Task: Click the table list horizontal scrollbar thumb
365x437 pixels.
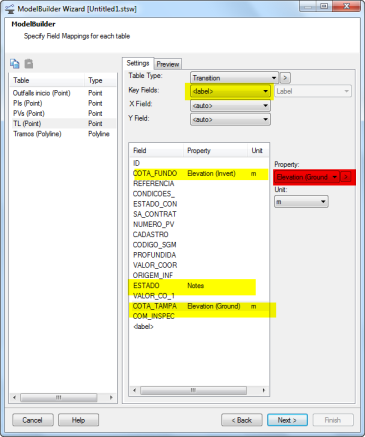Action: tap(59, 397)
